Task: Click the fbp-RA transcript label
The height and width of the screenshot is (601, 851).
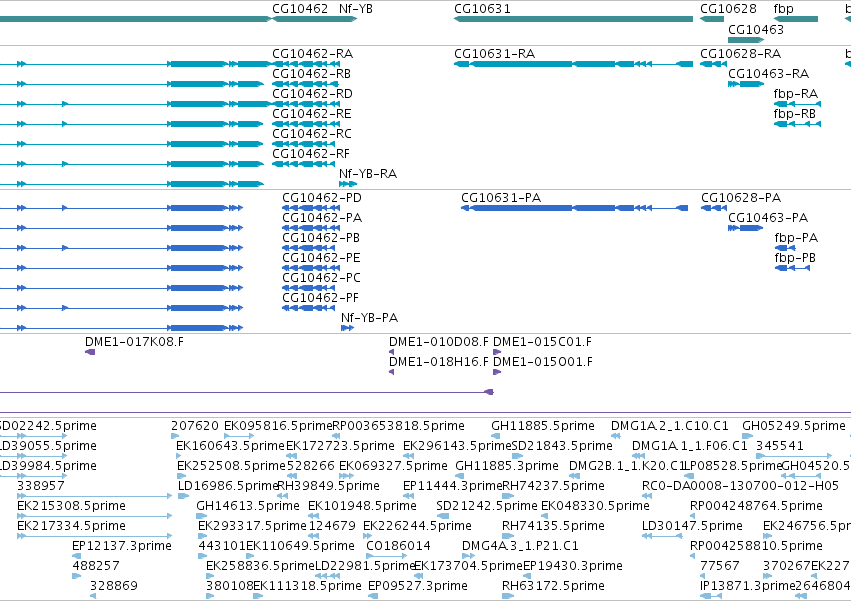Action: [x=796, y=94]
